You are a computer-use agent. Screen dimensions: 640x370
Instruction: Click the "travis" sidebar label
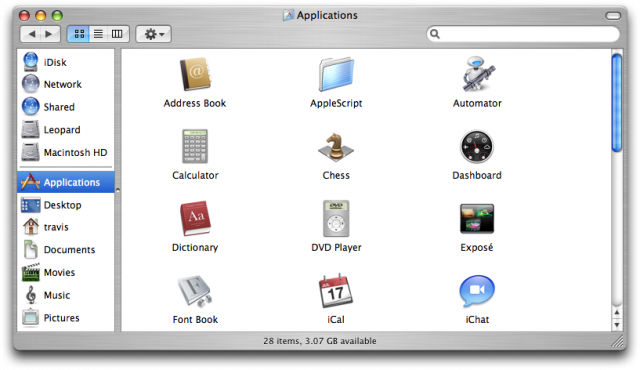point(56,227)
